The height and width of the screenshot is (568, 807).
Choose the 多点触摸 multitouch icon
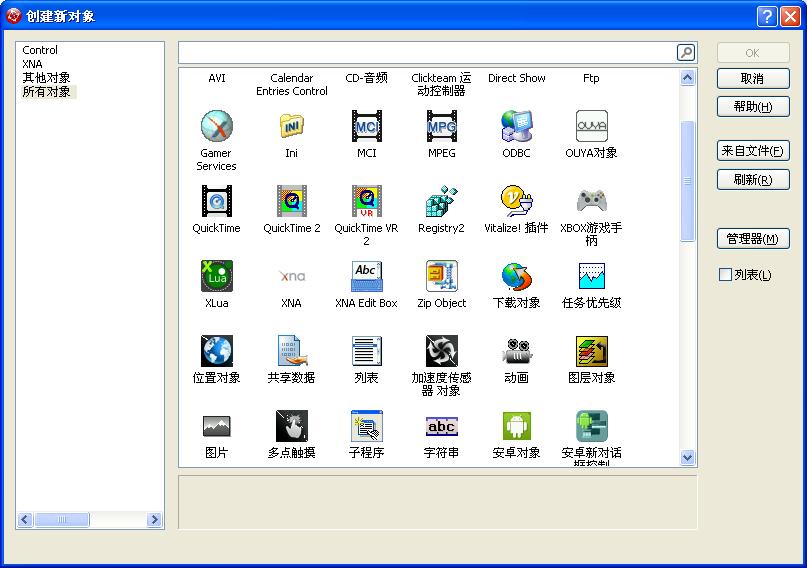292,426
